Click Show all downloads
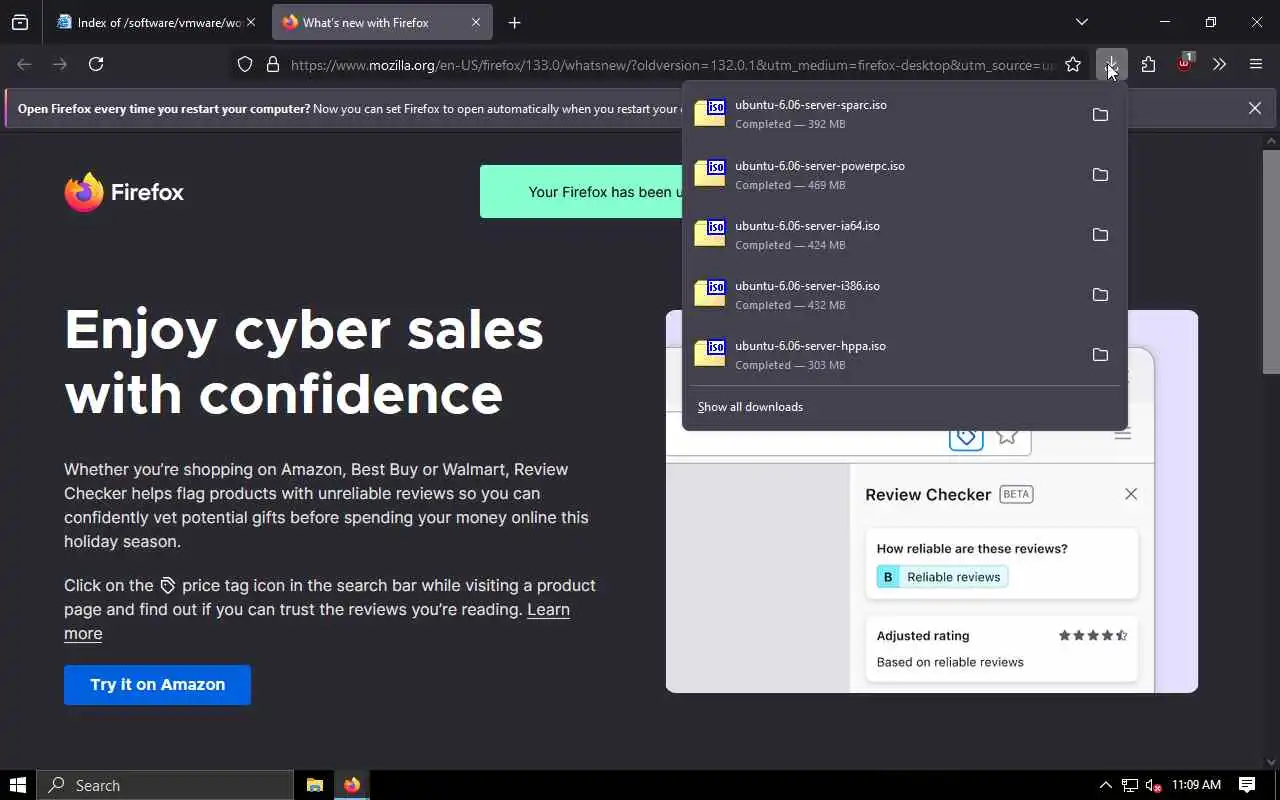Image resolution: width=1280 pixels, height=800 pixels. [x=750, y=407]
